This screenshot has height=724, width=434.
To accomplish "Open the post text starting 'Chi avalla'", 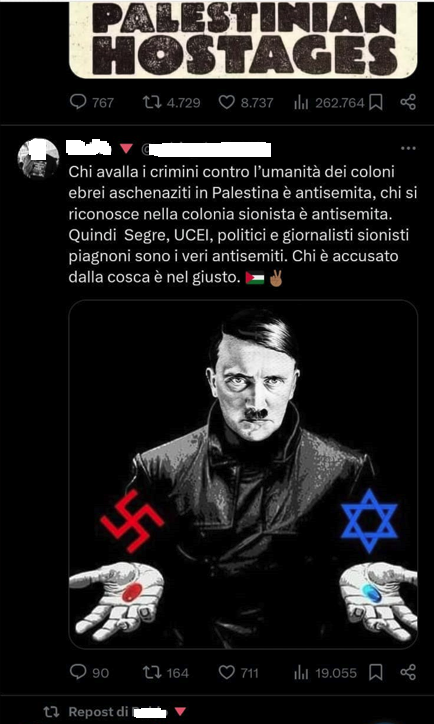I will [243, 225].
